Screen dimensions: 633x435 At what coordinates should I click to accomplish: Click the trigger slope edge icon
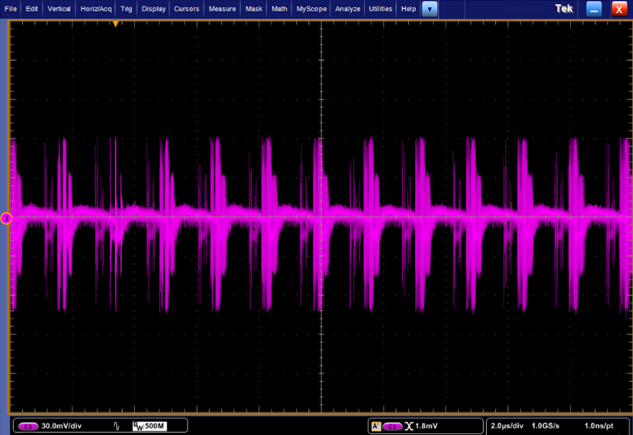pos(408,426)
